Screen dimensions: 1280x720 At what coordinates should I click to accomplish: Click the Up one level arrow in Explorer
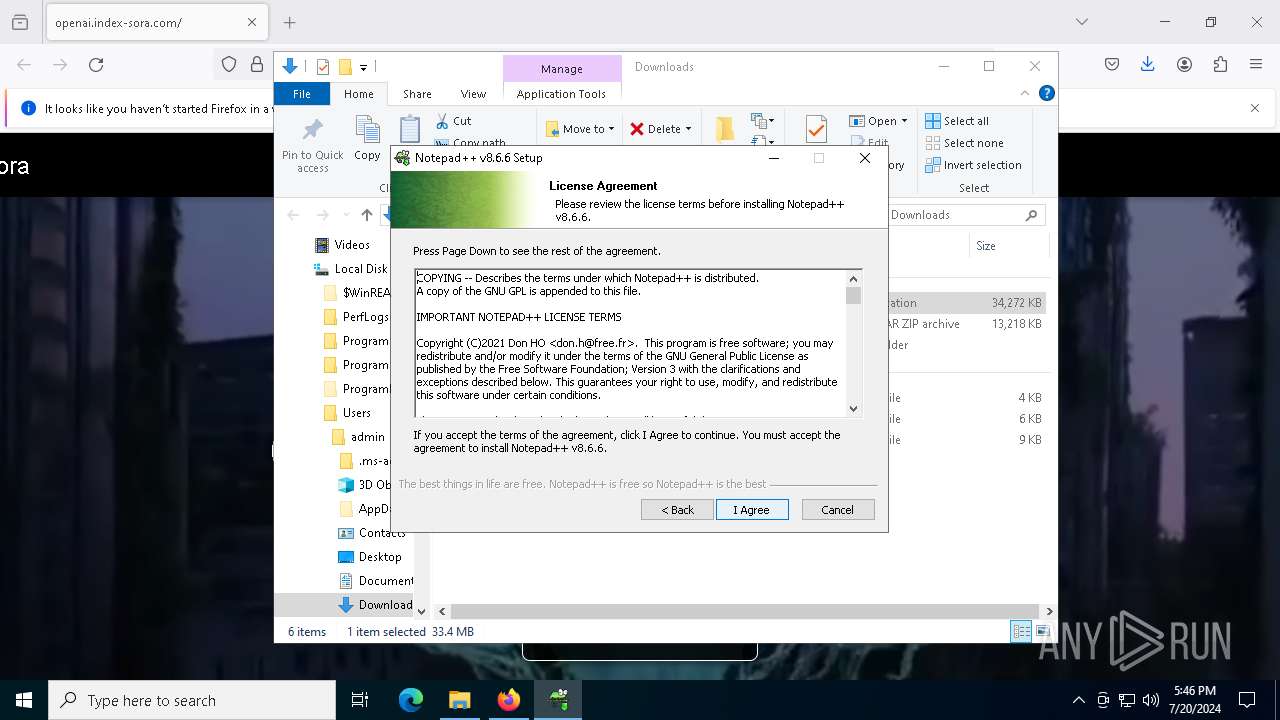click(x=367, y=215)
